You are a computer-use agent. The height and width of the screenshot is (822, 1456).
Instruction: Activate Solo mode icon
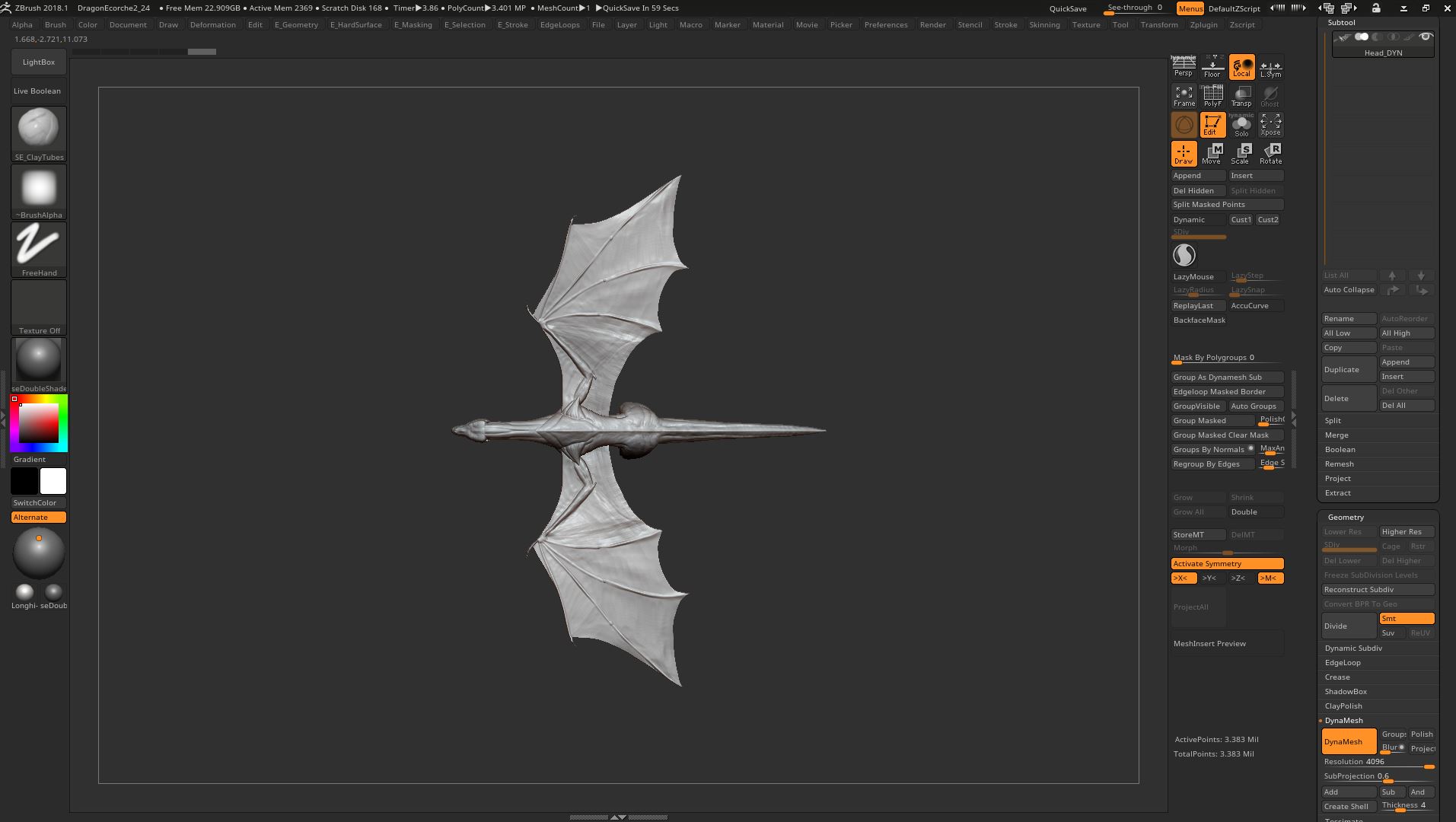pyautogui.click(x=1241, y=125)
